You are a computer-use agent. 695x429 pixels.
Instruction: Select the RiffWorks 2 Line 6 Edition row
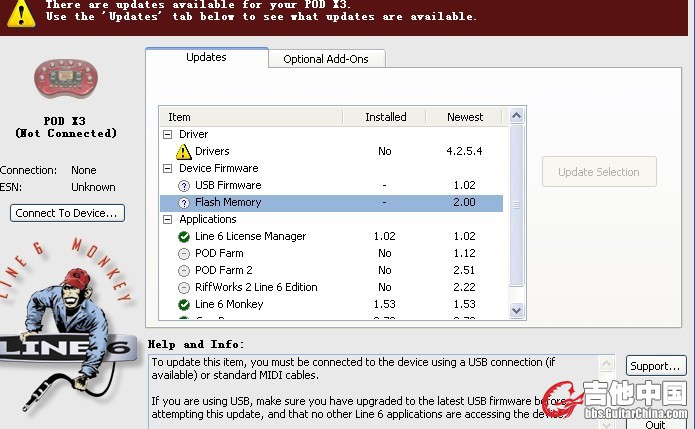(332, 288)
